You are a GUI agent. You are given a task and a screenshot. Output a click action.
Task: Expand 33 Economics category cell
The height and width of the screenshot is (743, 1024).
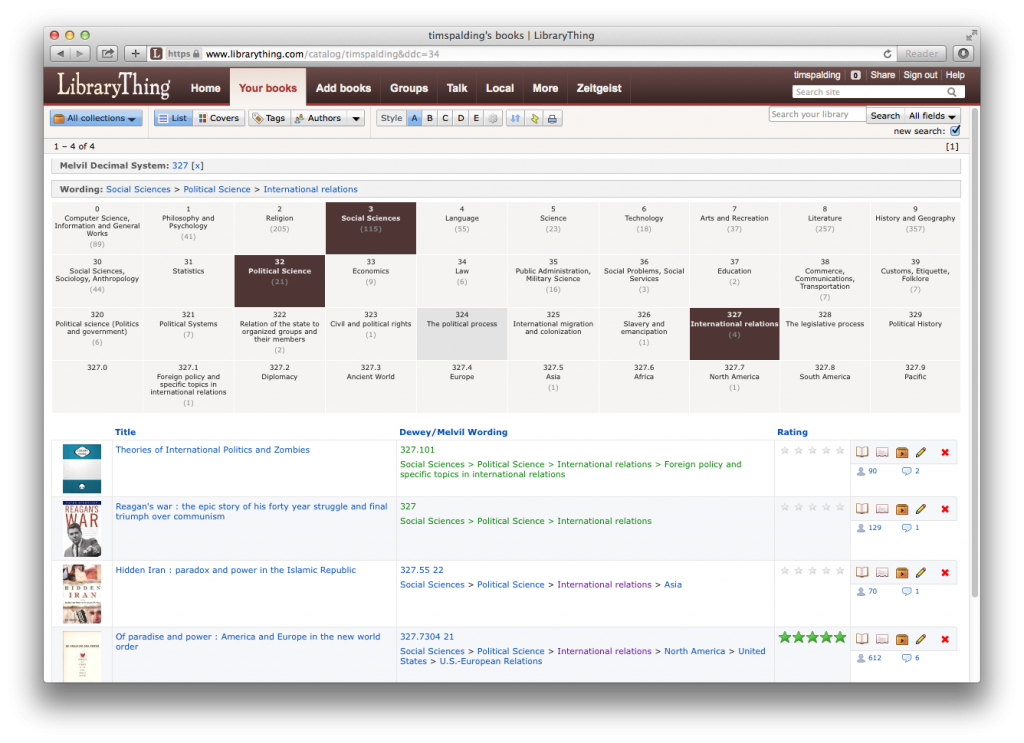(371, 281)
